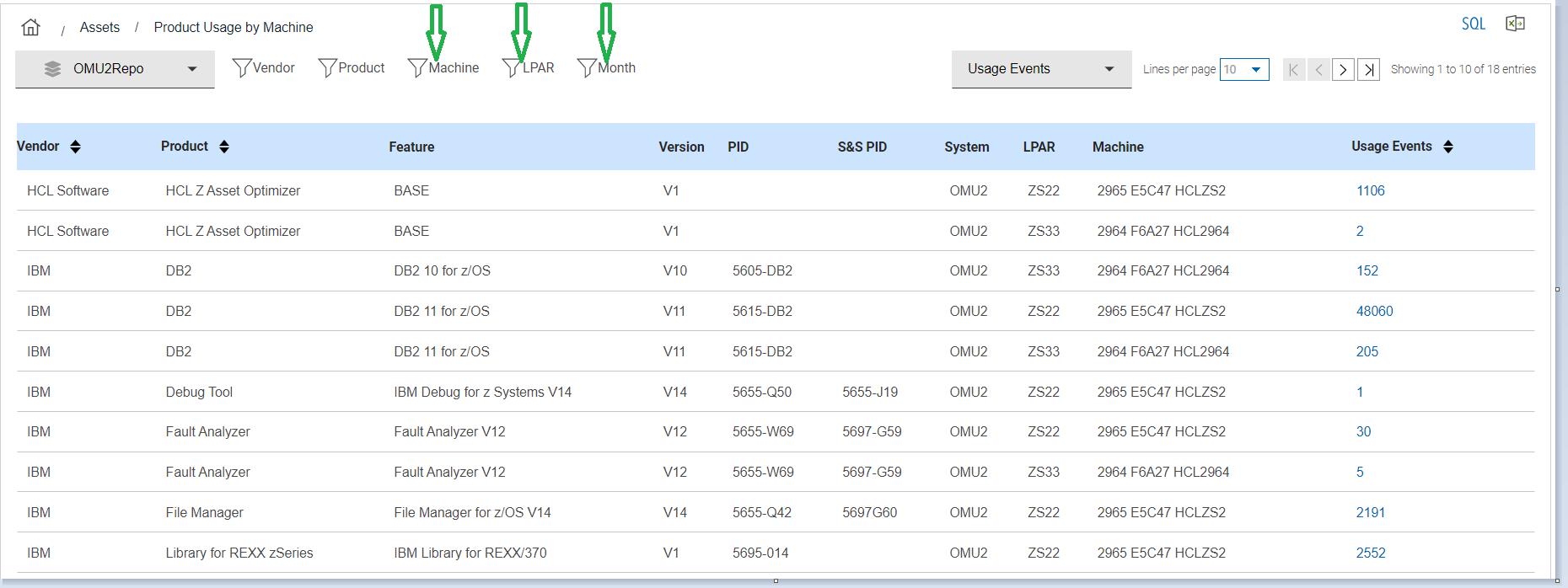The height and width of the screenshot is (588, 1568).
Task: Select IBM Library for REXX/370 feature
Action: tap(470, 553)
